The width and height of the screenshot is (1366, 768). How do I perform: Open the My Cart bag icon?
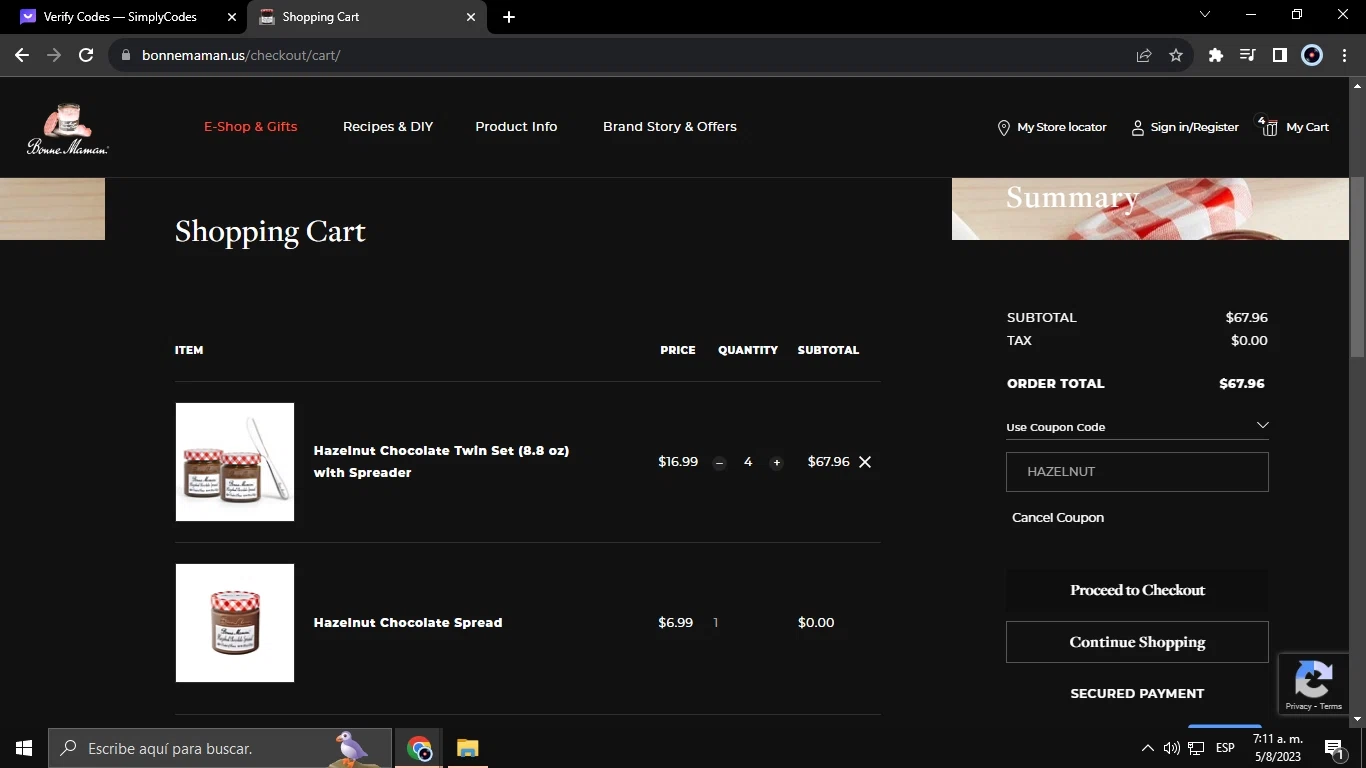(x=1269, y=127)
